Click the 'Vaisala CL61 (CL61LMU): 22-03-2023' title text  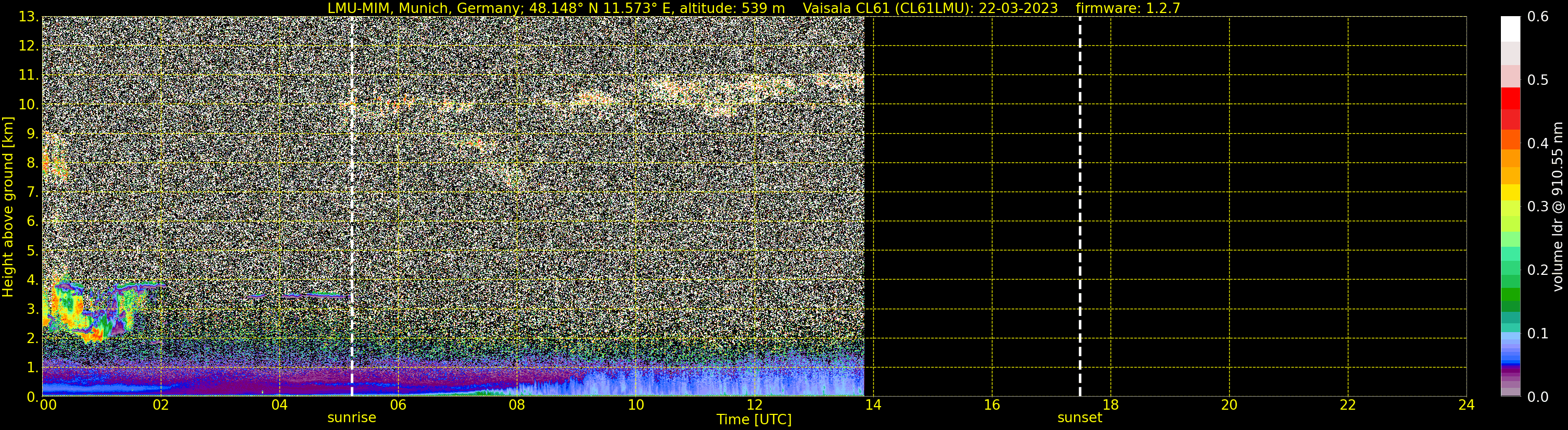point(930,8)
